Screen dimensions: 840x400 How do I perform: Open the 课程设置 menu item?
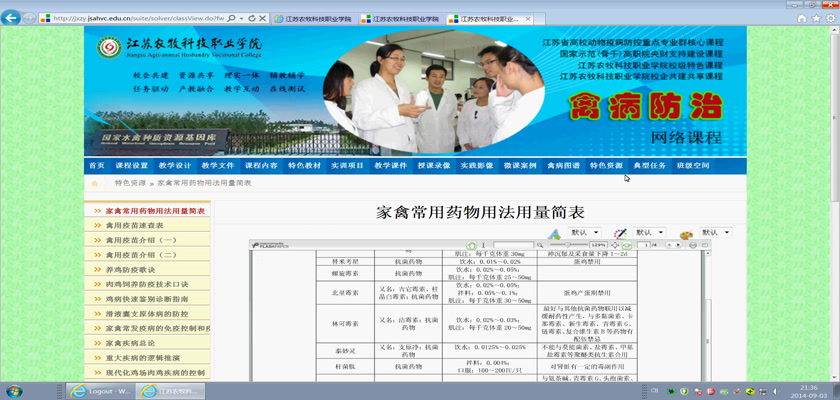tap(131, 166)
